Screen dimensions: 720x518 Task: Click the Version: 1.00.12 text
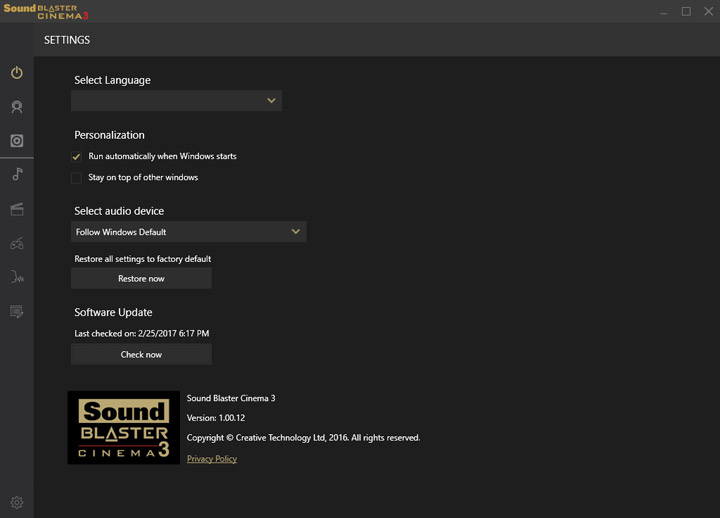(216, 418)
